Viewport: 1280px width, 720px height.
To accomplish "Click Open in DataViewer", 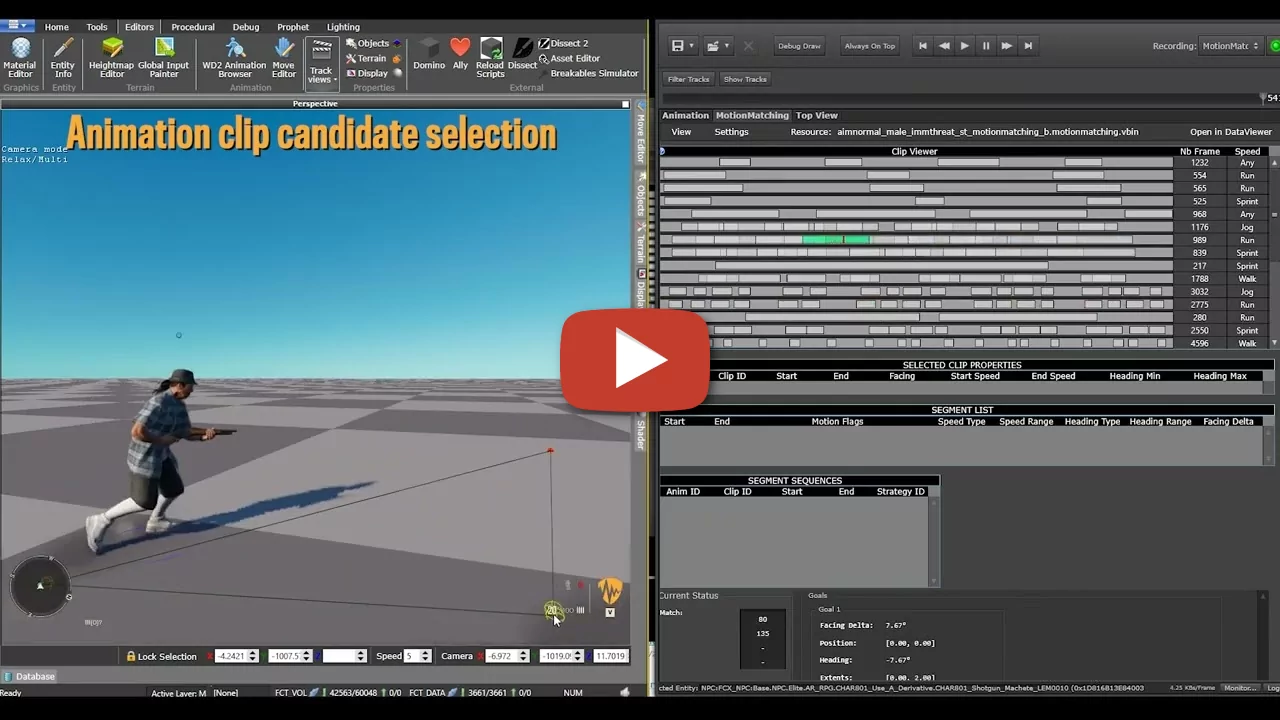I will (x=1231, y=132).
